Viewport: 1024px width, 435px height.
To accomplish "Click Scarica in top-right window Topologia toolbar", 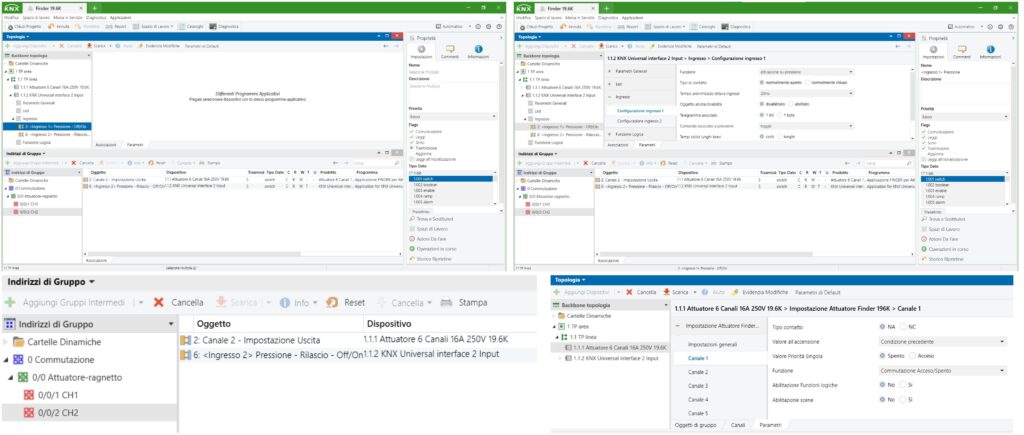I will (608, 46).
